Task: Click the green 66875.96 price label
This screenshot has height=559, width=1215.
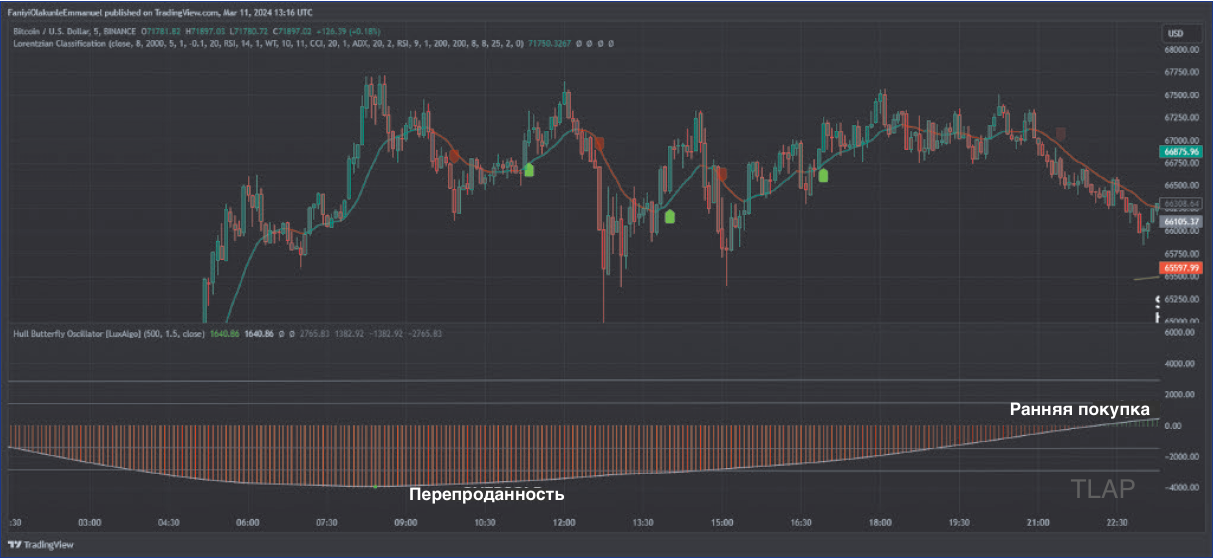Action: click(x=1180, y=152)
